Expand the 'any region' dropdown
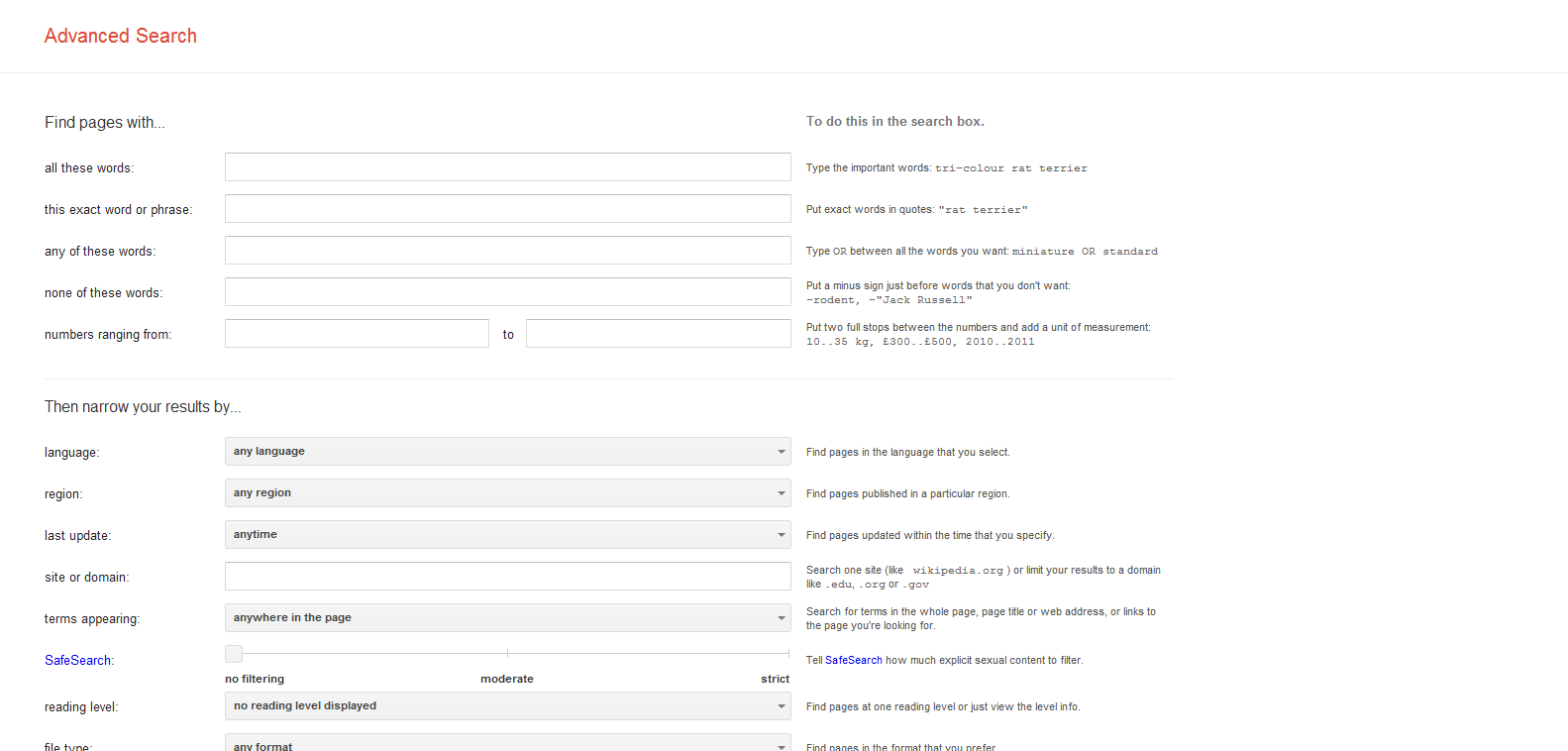Viewport: 1568px width, 751px height. click(507, 493)
